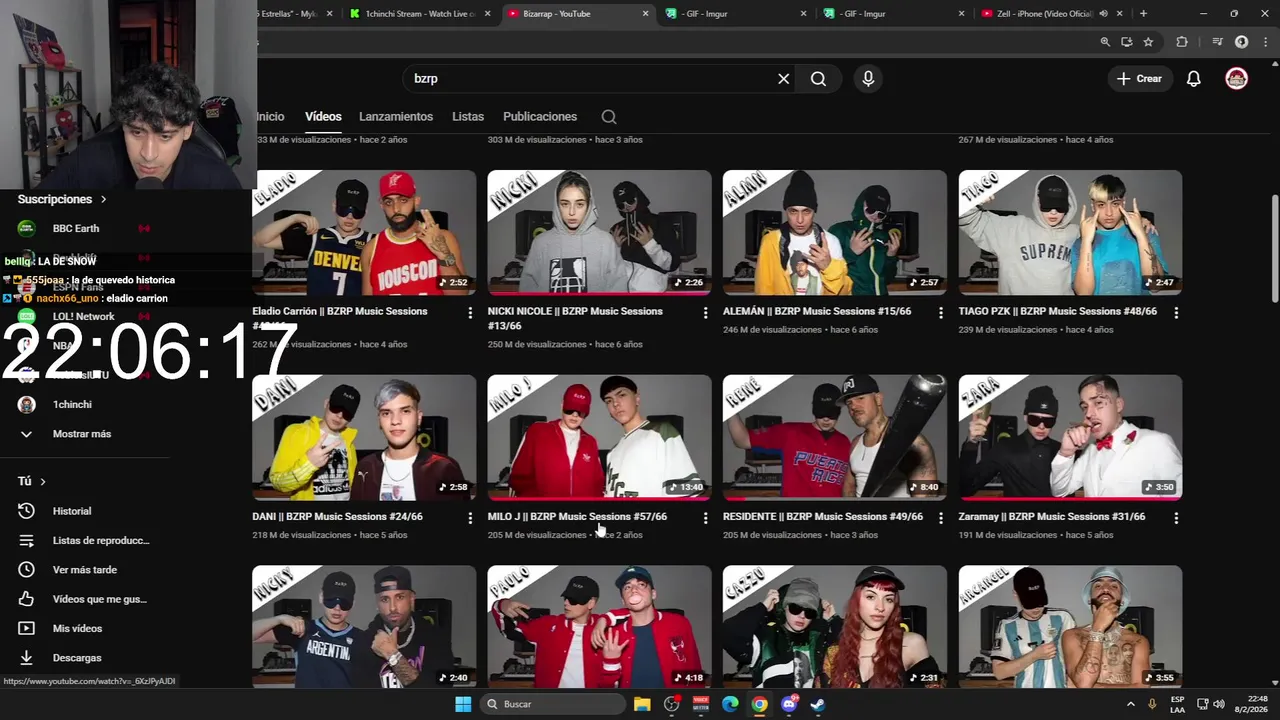This screenshot has width=1280, height=720.
Task: Open Vídeos que me gustan list
Action: coord(100,600)
